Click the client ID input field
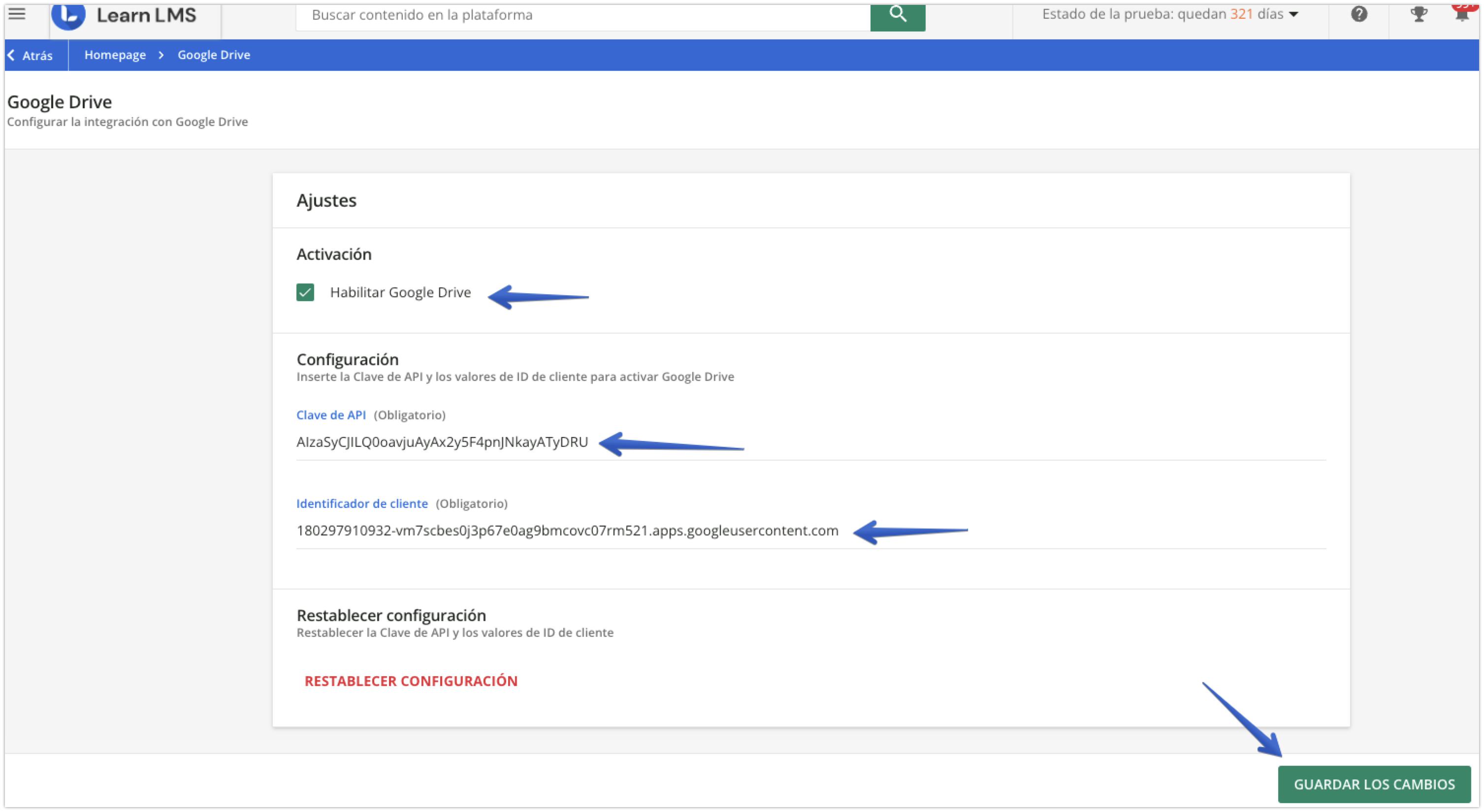The image size is (1484, 812). tap(810, 531)
